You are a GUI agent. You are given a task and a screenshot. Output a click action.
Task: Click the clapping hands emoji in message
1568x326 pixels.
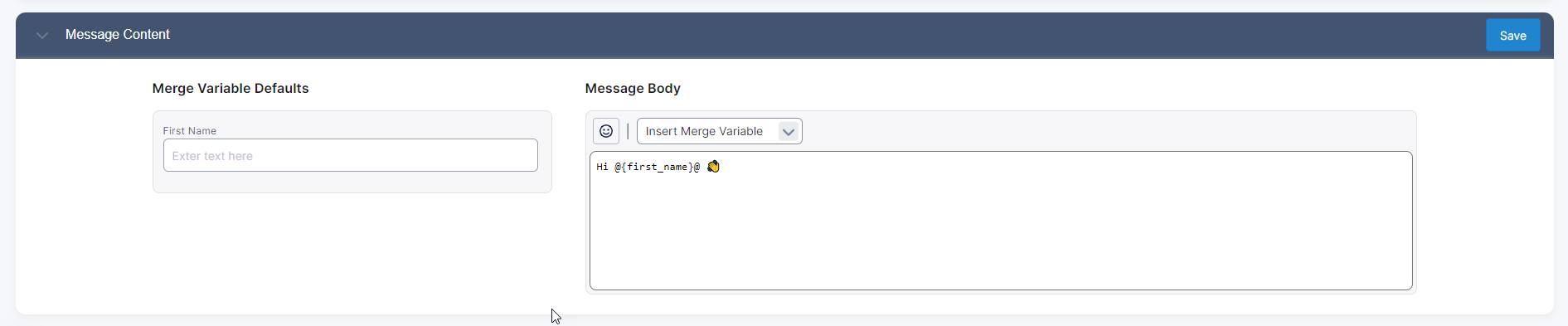pos(713,167)
